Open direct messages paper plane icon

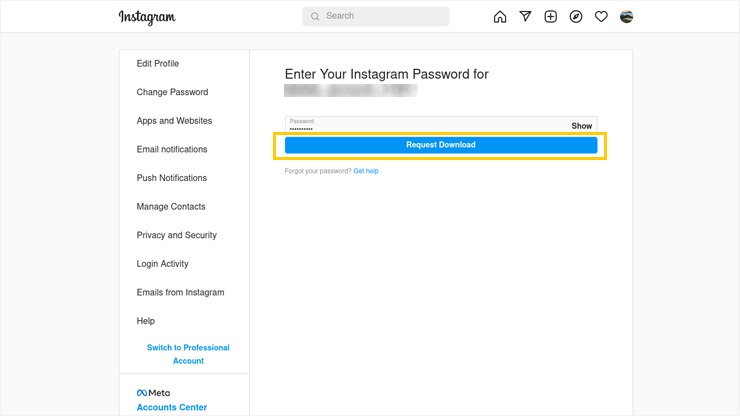coord(525,17)
